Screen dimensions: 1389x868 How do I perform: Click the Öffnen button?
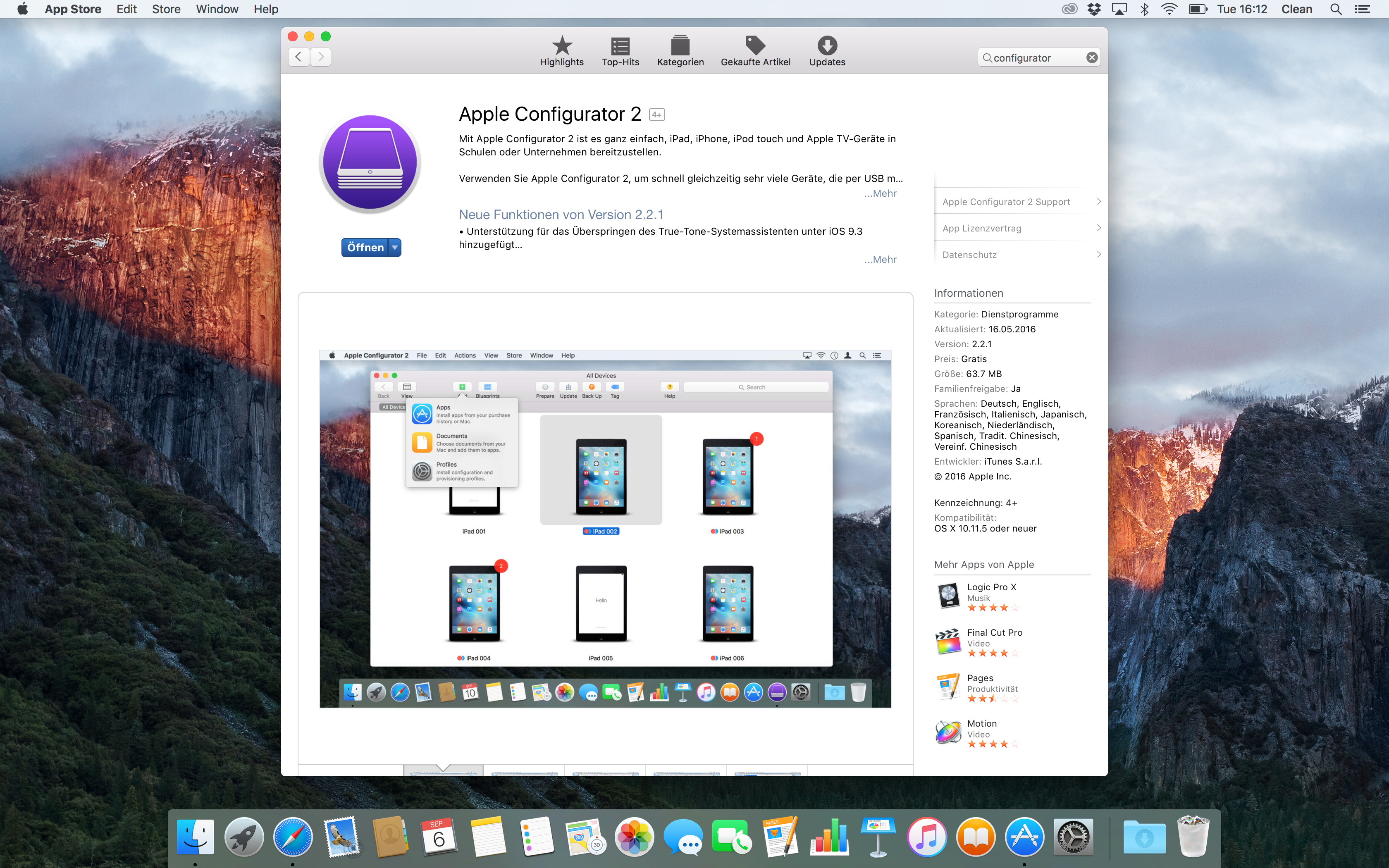[x=365, y=248]
